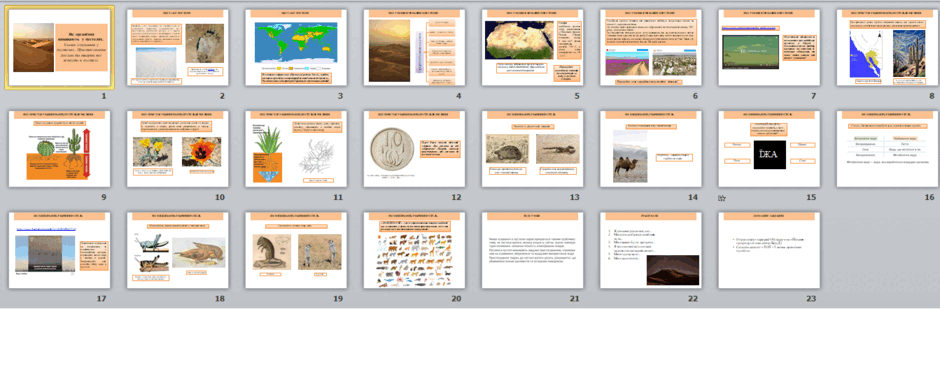Select slide 8 with coast map and cacti
Screen dimensions: 940x365
(x=888, y=48)
